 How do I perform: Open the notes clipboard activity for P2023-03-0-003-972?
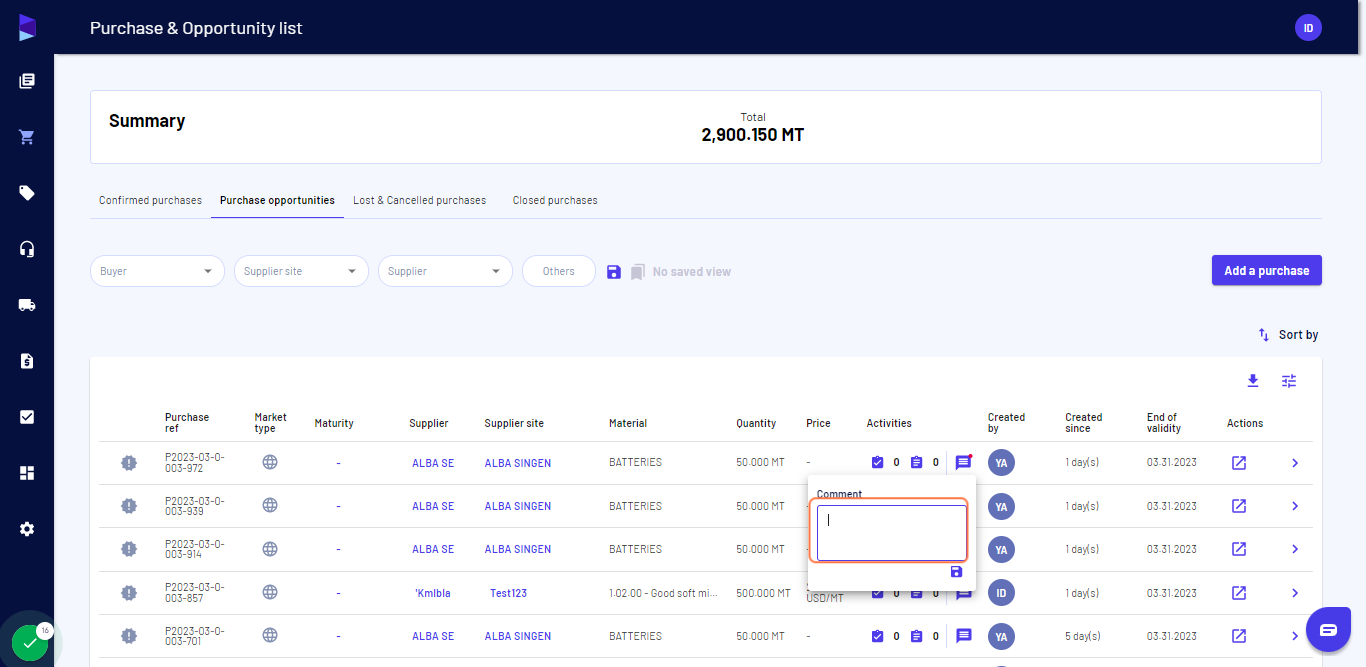pos(916,463)
